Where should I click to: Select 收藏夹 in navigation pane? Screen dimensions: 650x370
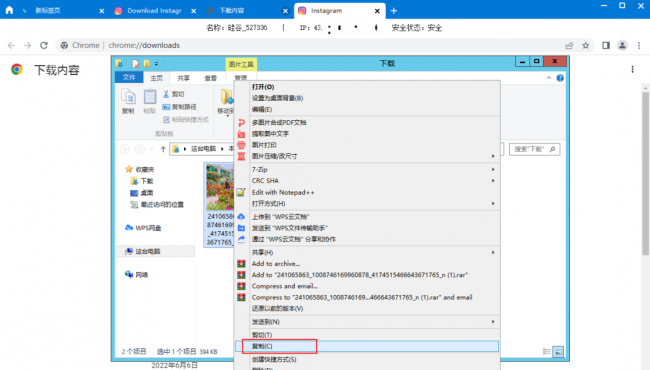tap(139, 169)
